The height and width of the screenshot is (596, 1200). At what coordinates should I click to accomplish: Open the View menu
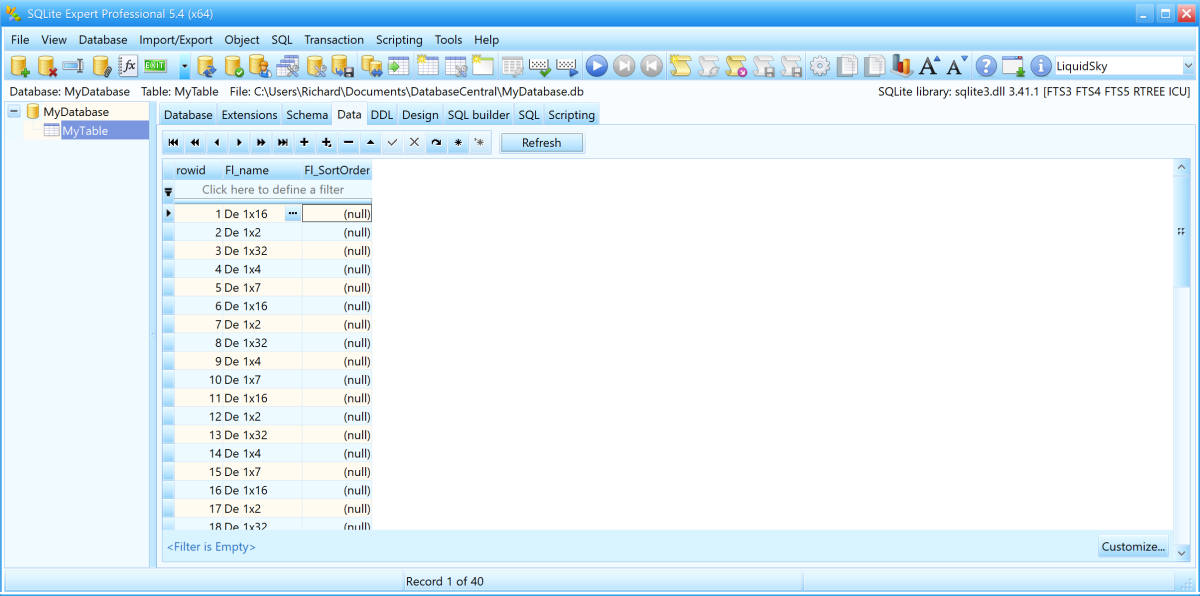tap(54, 40)
